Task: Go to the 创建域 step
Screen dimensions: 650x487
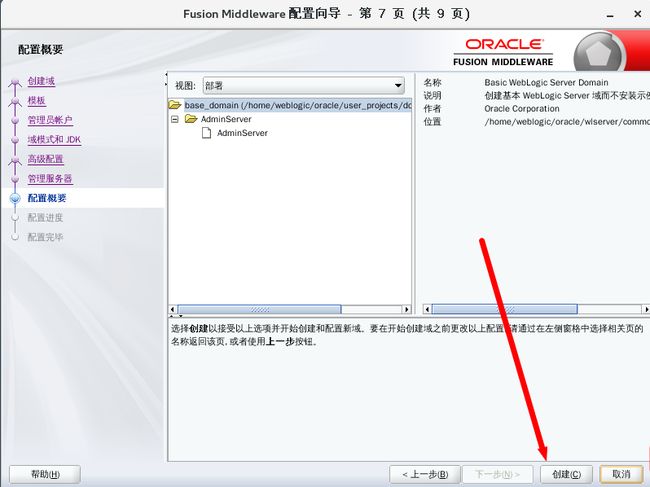Action: (41, 81)
